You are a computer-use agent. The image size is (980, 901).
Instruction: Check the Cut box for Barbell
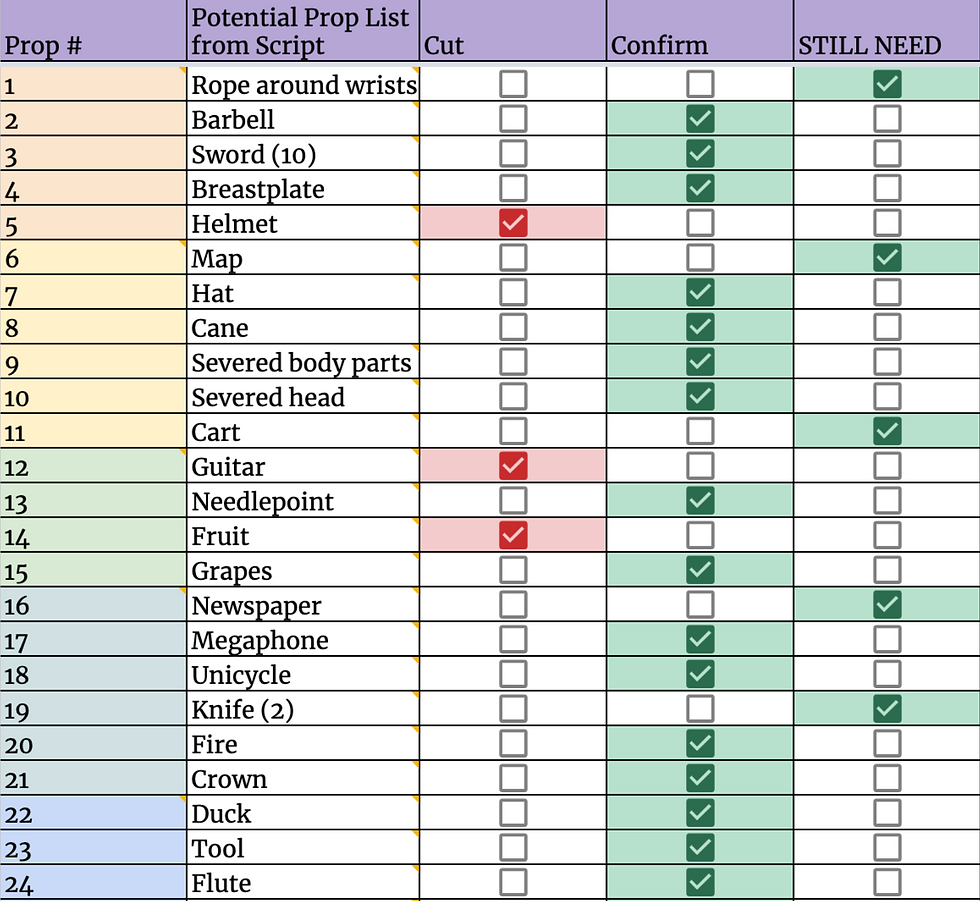pyautogui.click(x=513, y=119)
